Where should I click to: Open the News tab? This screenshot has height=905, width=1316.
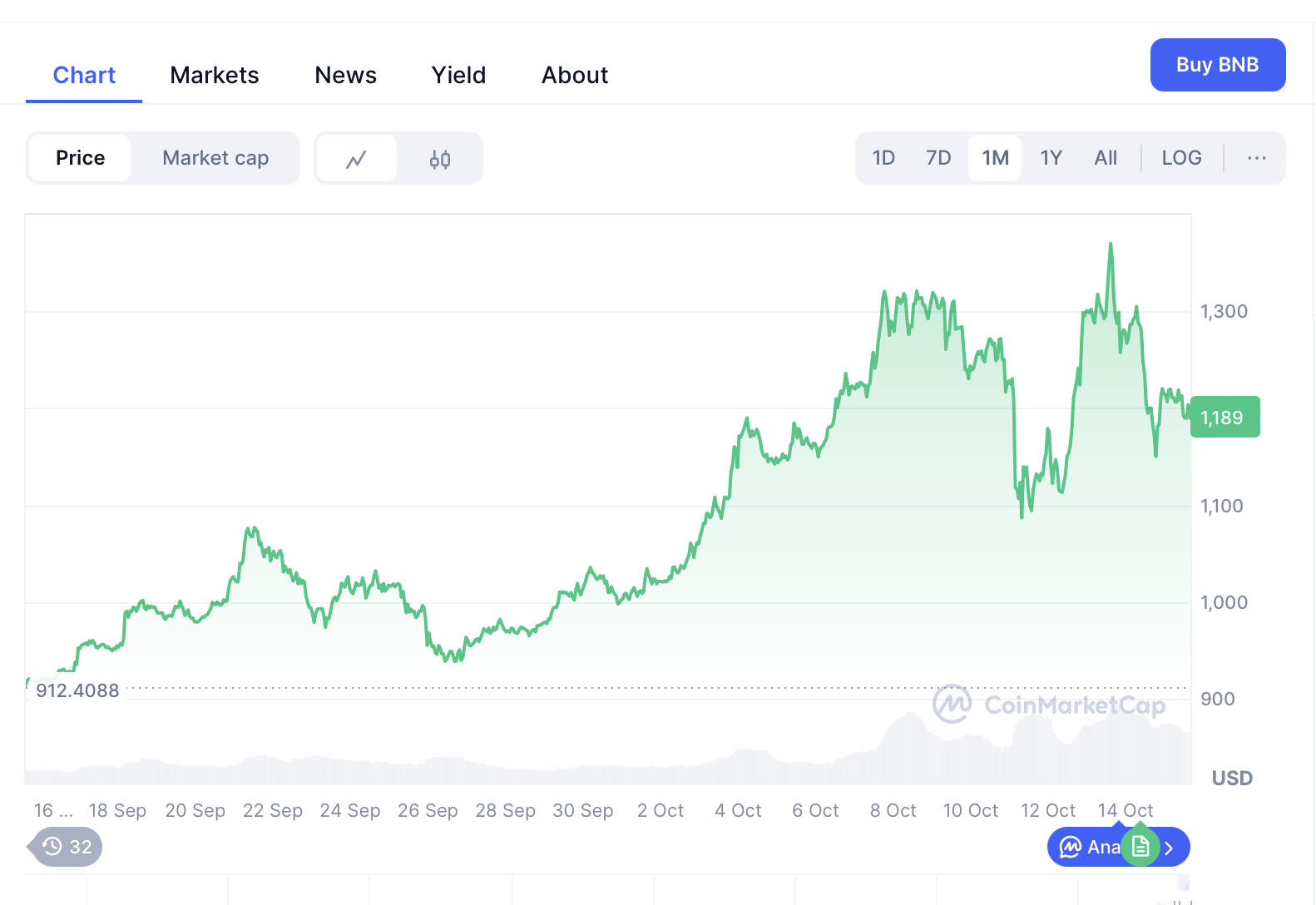pyautogui.click(x=345, y=75)
